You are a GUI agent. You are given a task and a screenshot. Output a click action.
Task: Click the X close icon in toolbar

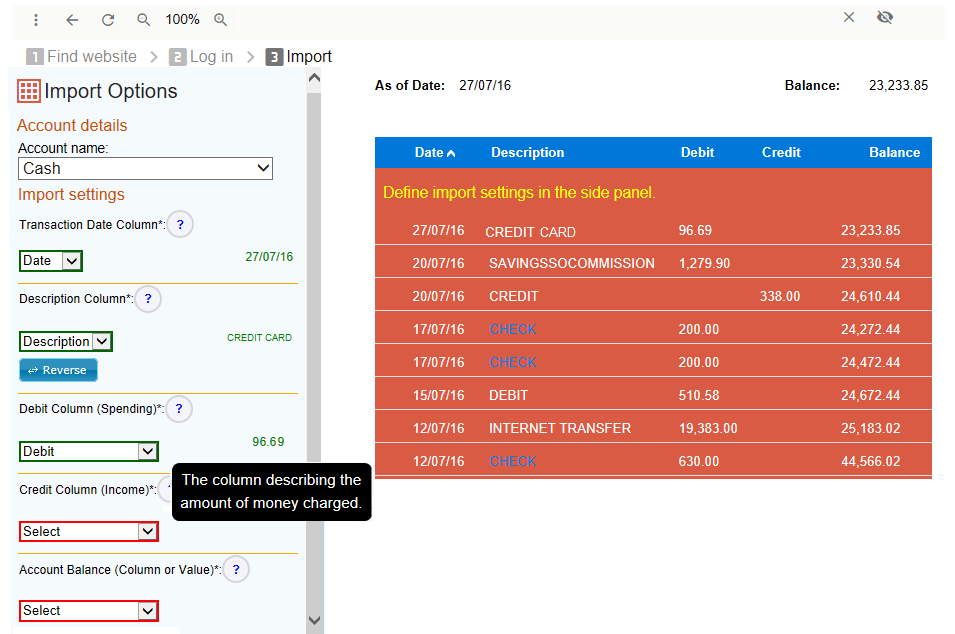849,17
